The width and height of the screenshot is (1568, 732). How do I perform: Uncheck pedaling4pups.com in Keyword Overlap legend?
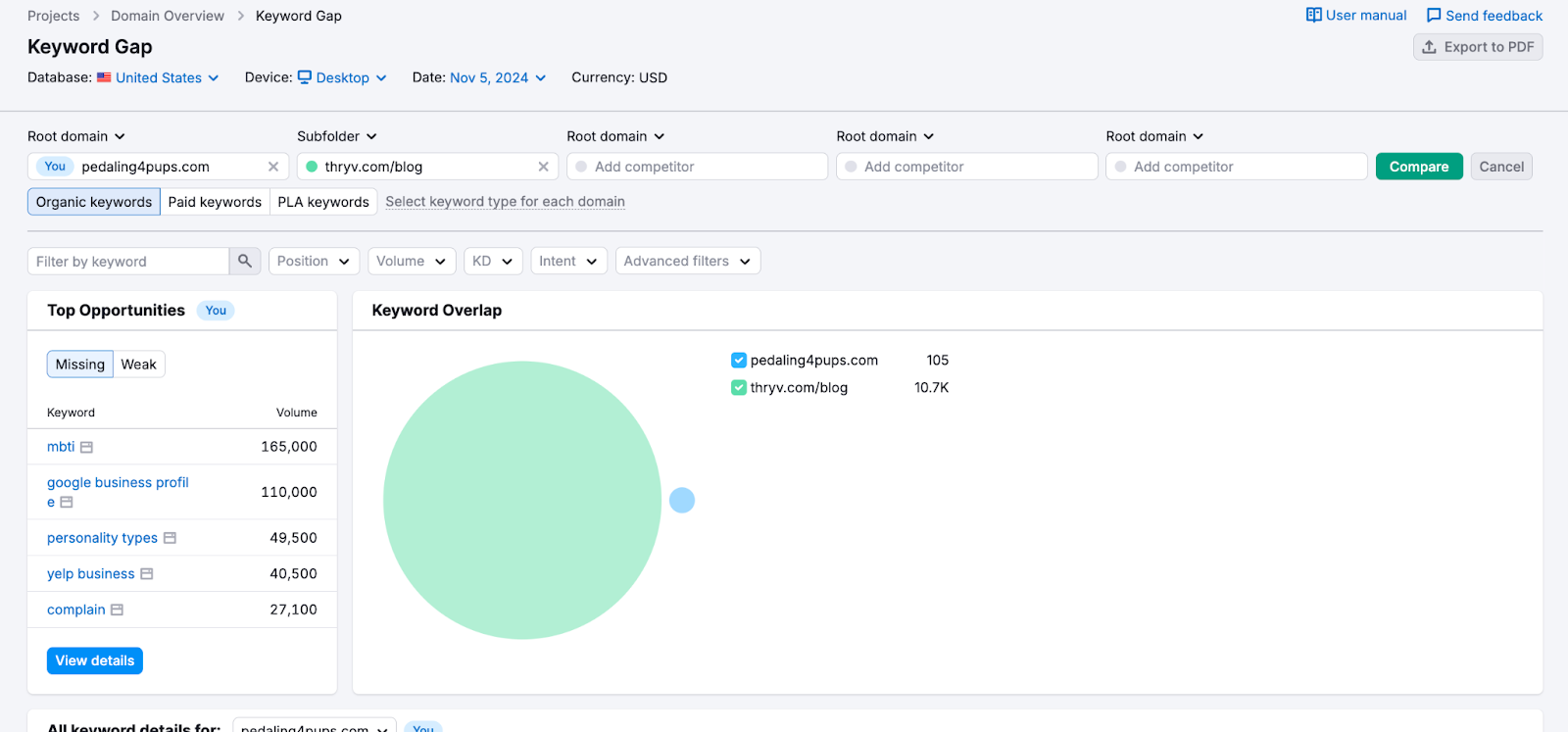click(x=739, y=361)
